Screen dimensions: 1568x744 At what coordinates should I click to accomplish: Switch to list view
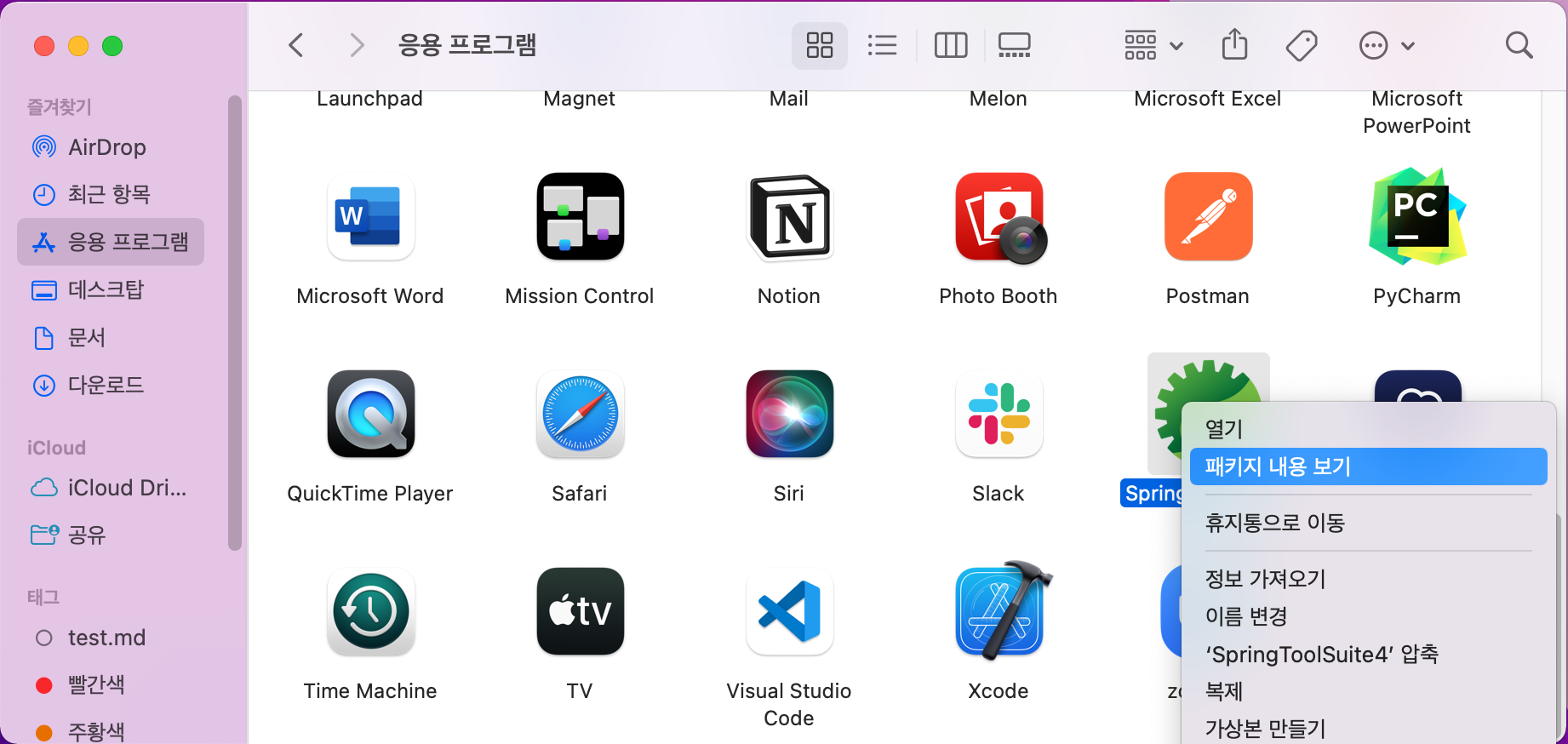882,45
